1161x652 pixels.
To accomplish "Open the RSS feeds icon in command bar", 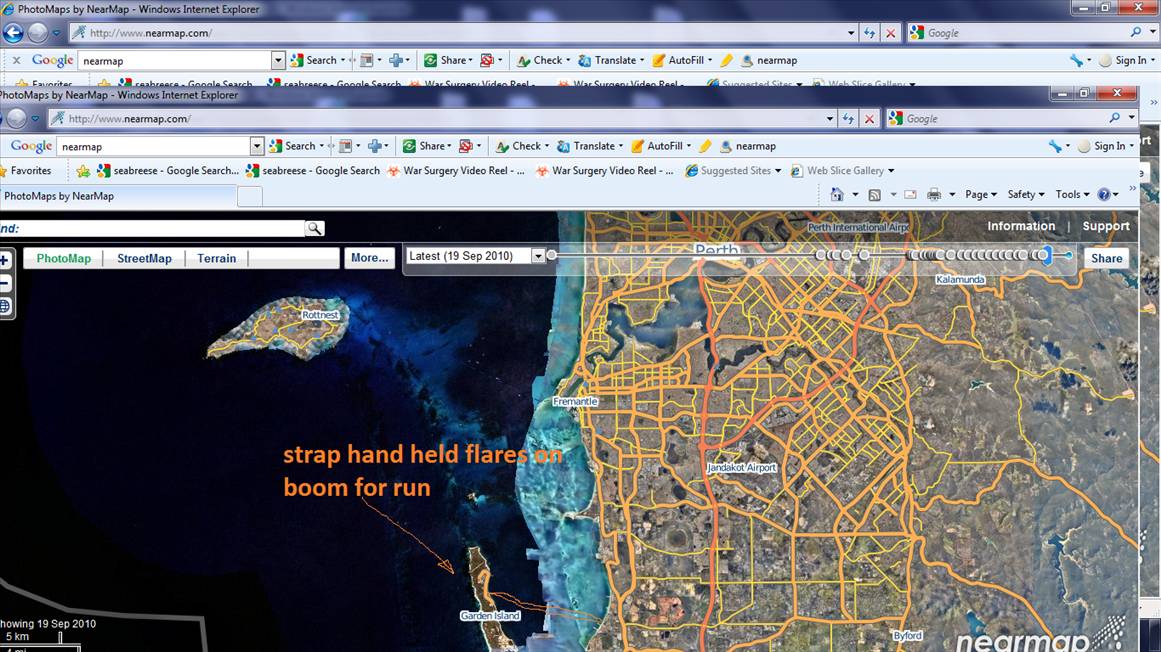I will click(x=874, y=195).
